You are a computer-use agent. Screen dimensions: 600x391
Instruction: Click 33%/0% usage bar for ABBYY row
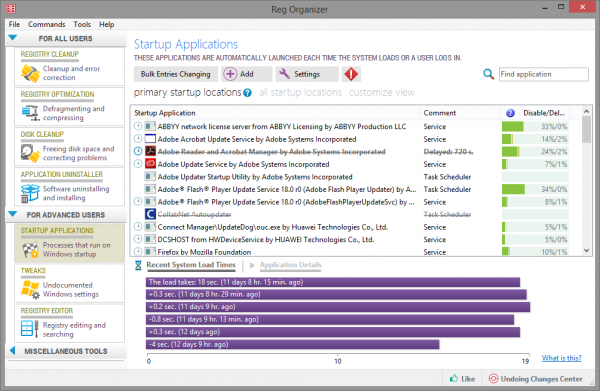pyautogui.click(x=535, y=126)
